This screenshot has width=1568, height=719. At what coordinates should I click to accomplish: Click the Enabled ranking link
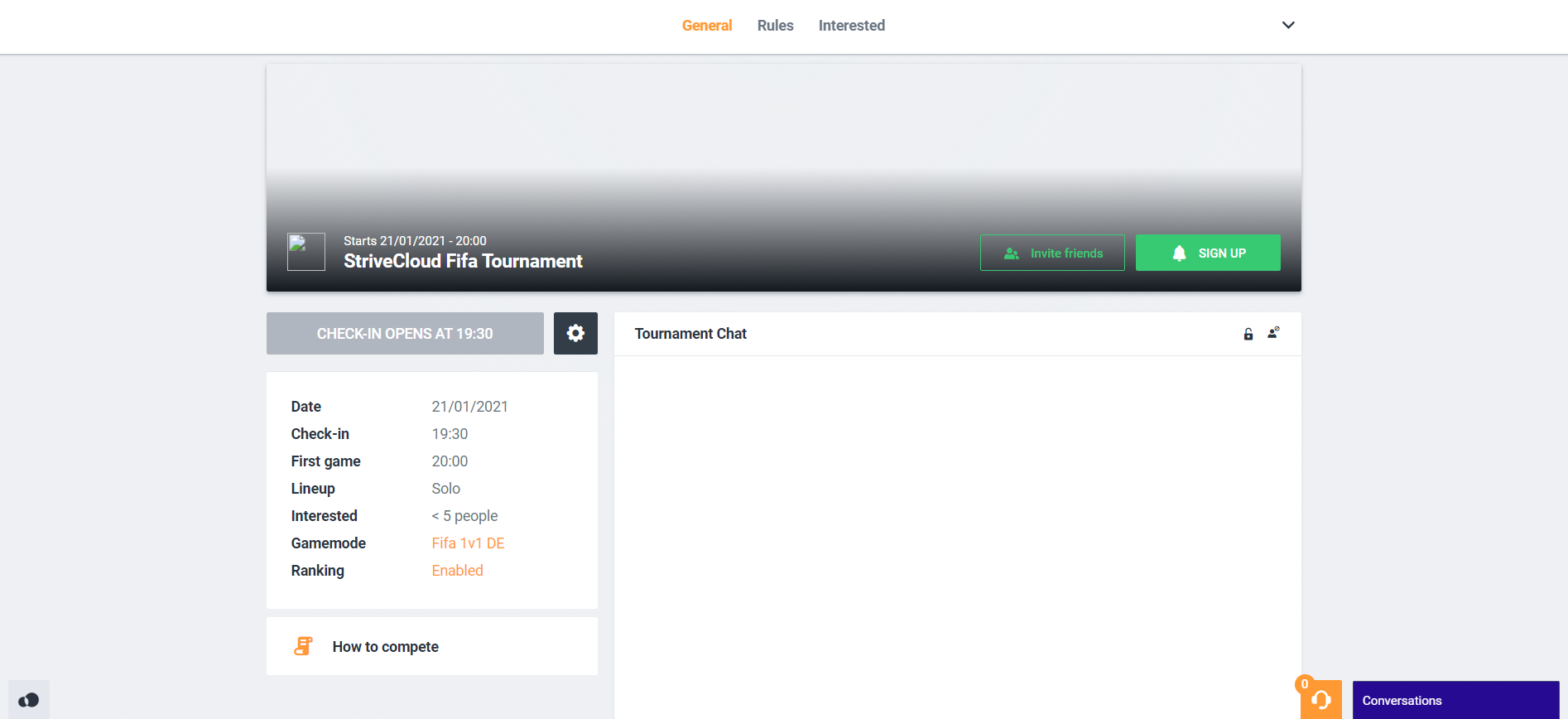(x=457, y=571)
